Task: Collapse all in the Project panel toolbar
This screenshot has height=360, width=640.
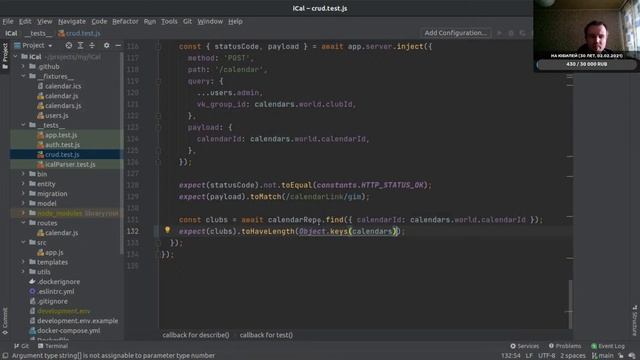Action: [x=92, y=45]
